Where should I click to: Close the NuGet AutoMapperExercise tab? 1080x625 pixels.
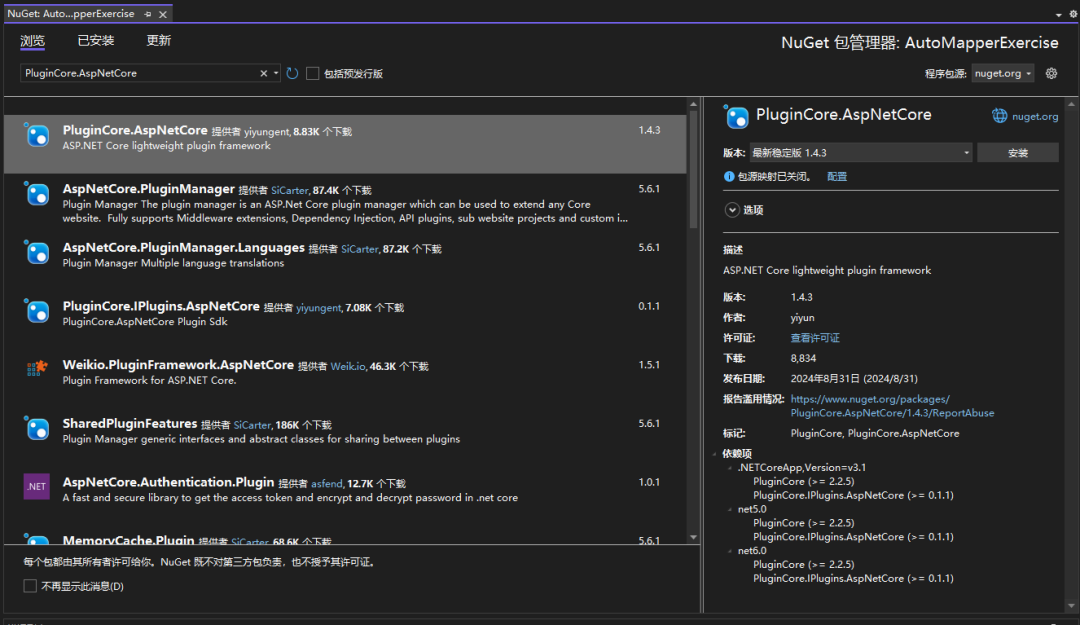click(x=163, y=14)
